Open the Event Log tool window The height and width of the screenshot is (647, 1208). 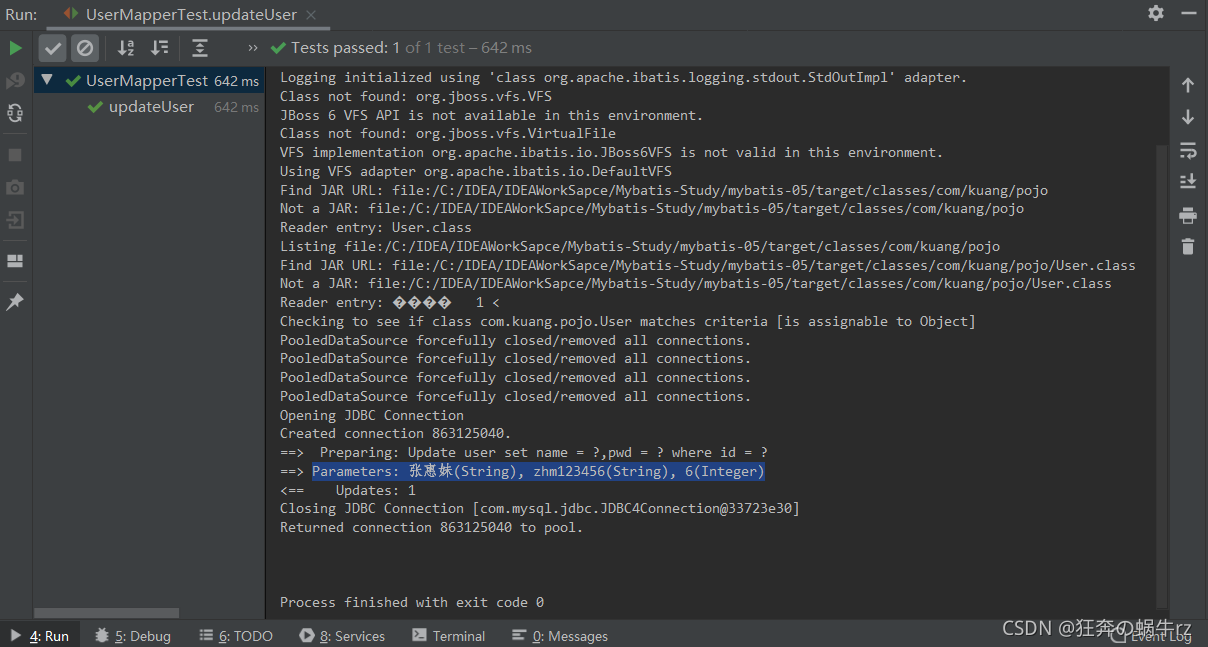[1150, 636]
